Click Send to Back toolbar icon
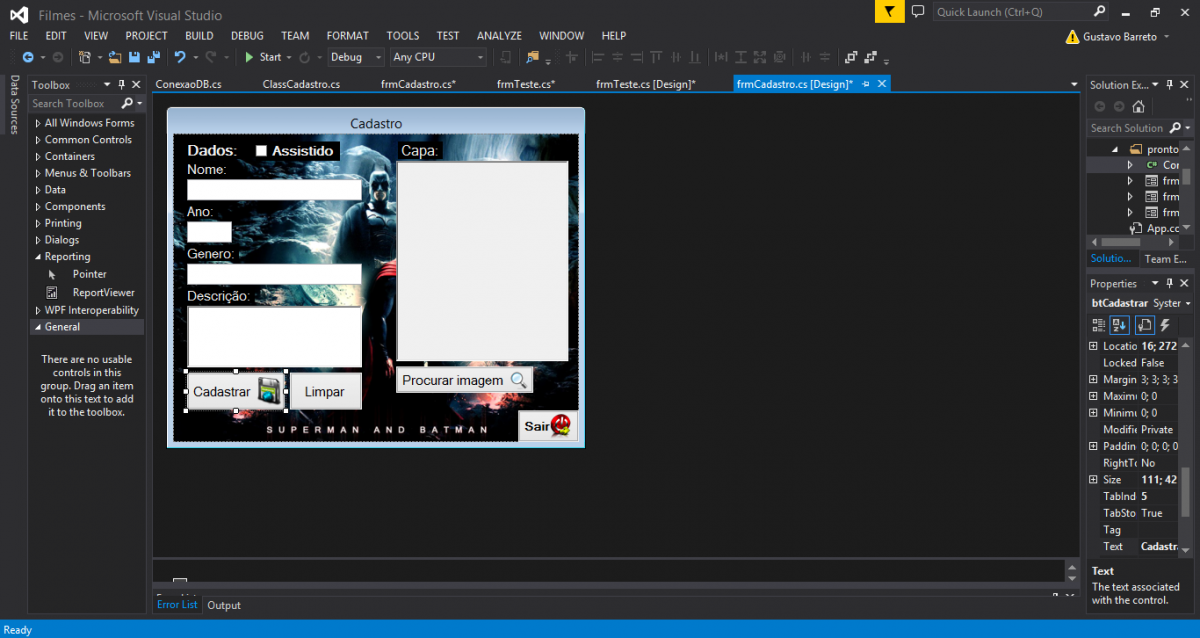Screen dimensions: 1200x638 click(871, 57)
